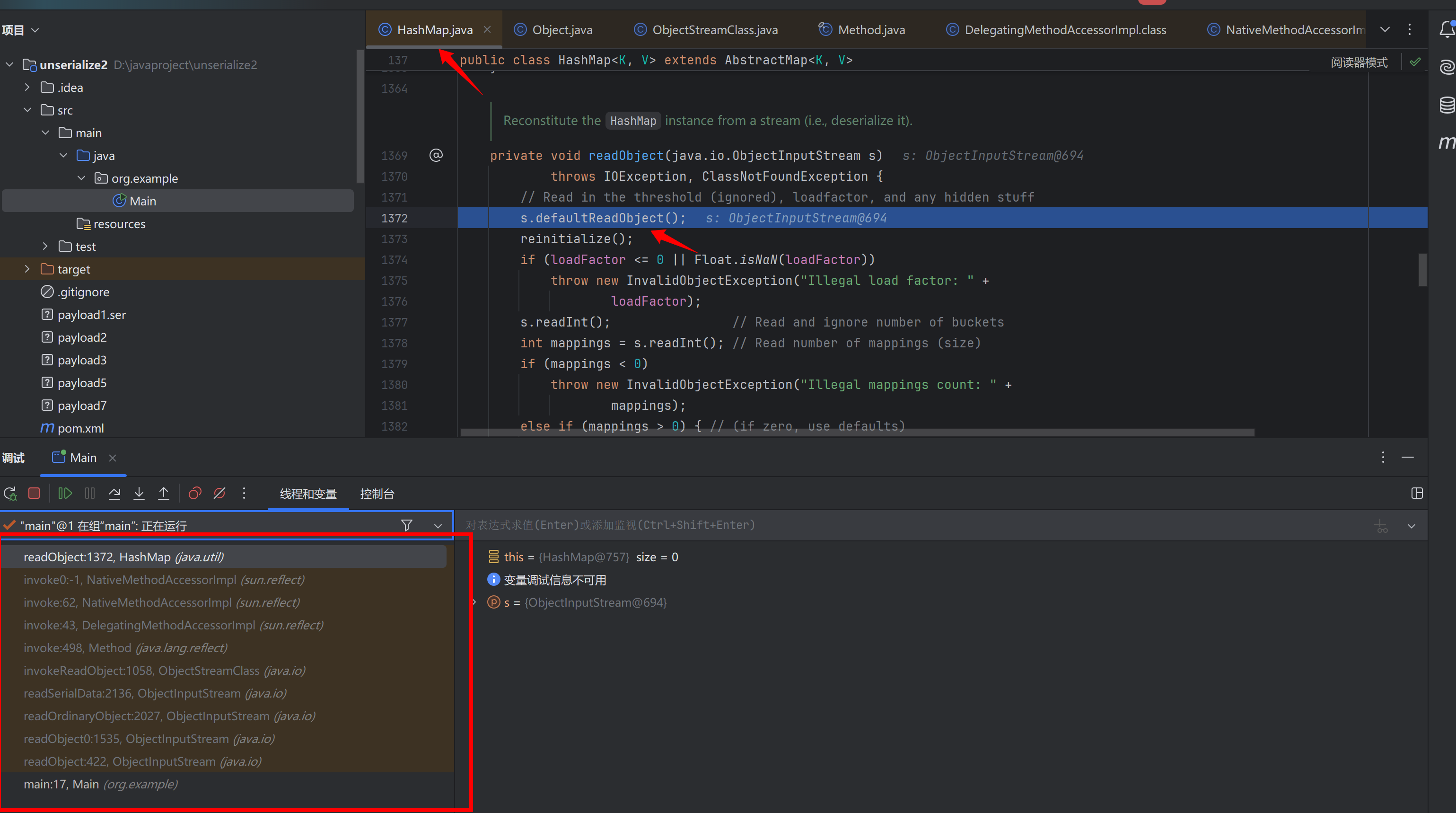
Task: Toggle the debugger layout settings icon
Action: coord(1416,494)
